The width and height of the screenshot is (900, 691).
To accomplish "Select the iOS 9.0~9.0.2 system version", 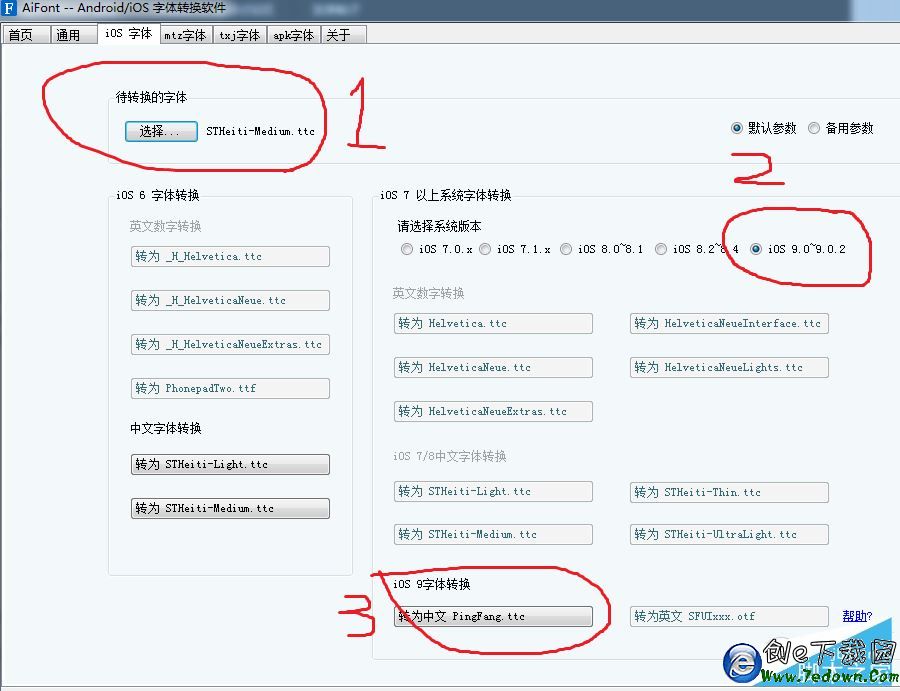I will [757, 250].
